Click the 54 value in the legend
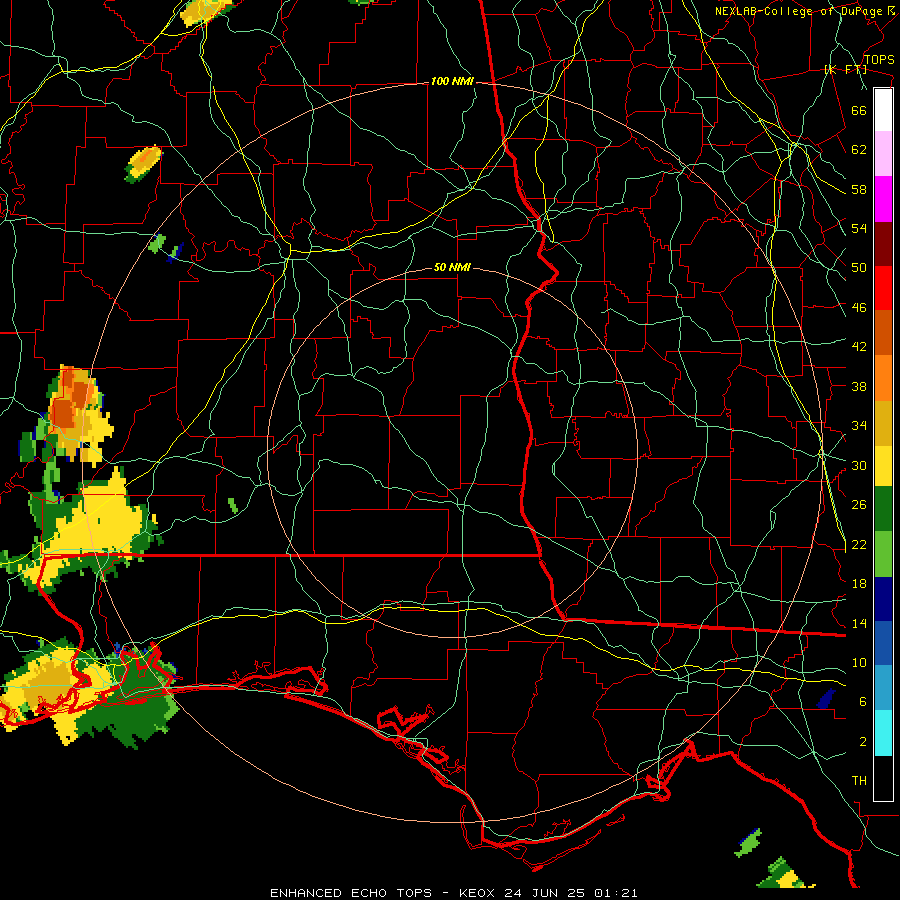The width and height of the screenshot is (900, 900). [859, 228]
